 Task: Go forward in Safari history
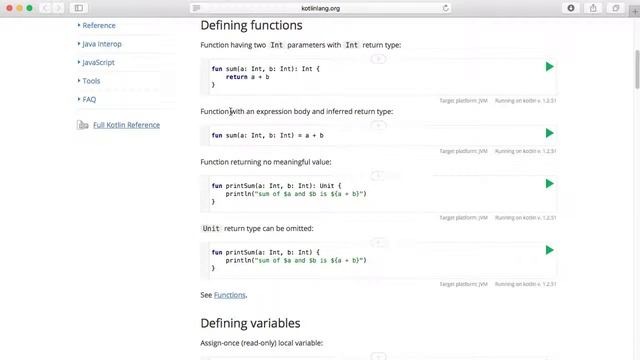click(58, 8)
